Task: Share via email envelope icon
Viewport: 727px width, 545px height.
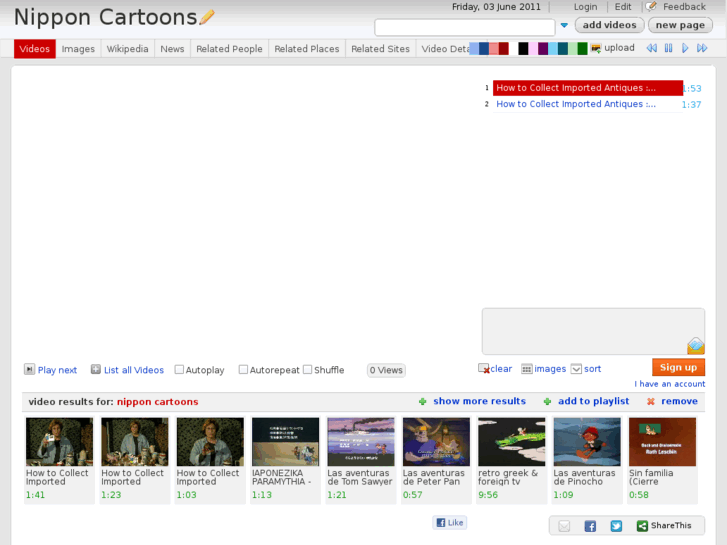Action: pos(564,526)
